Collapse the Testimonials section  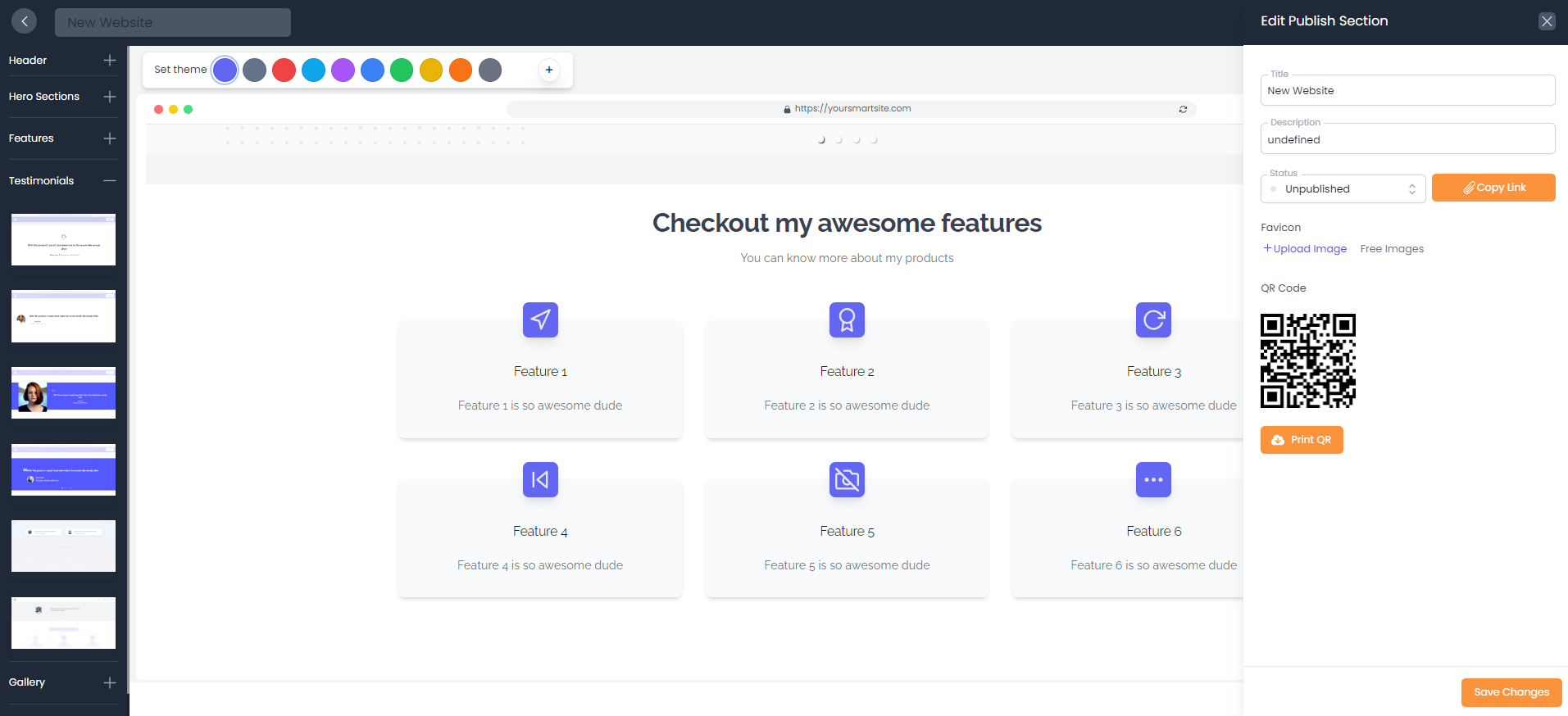[x=110, y=181]
